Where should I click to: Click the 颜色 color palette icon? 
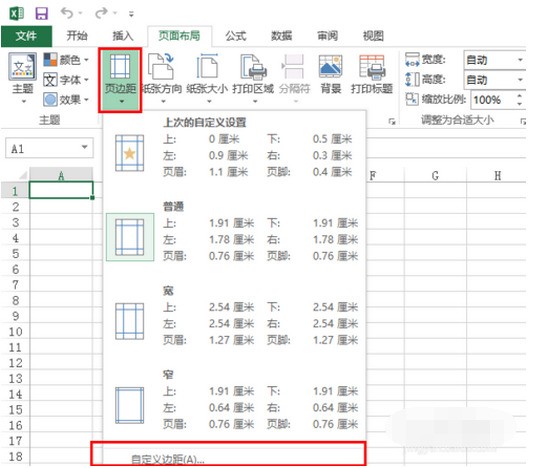[x=50, y=60]
